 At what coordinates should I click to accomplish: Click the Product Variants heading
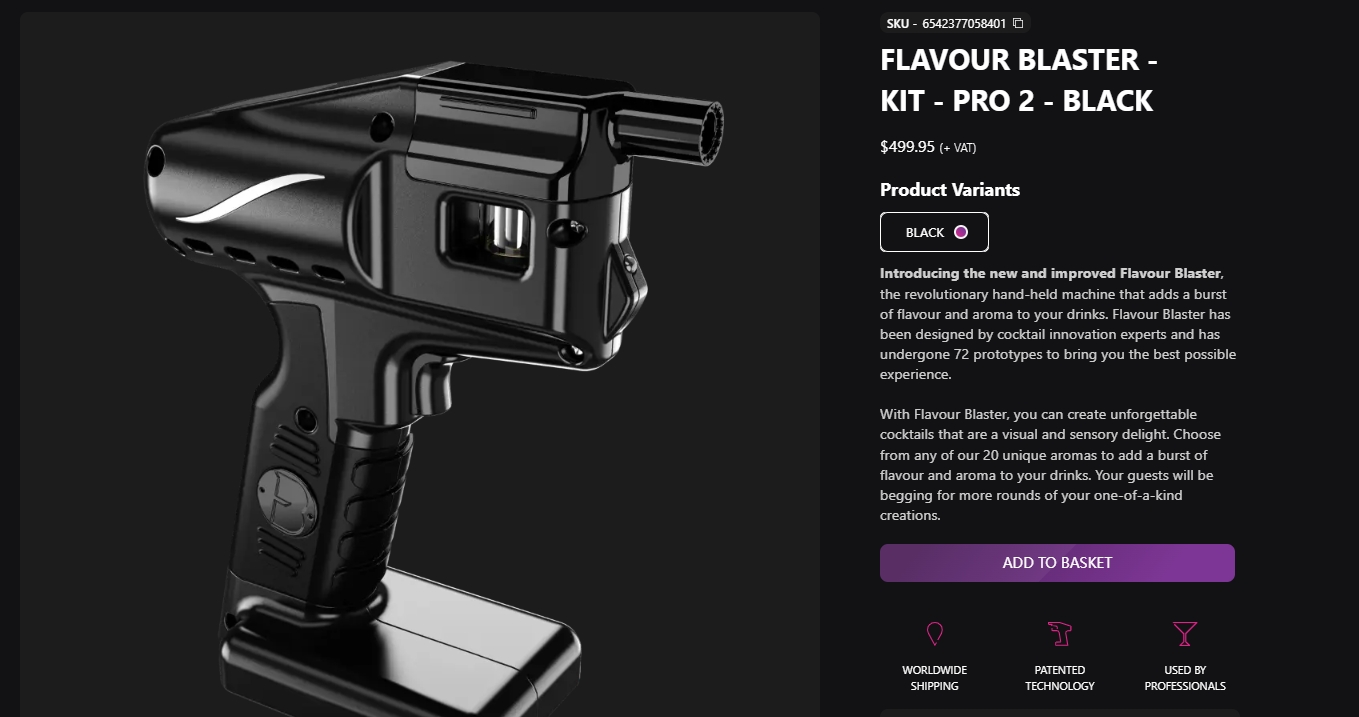950,190
